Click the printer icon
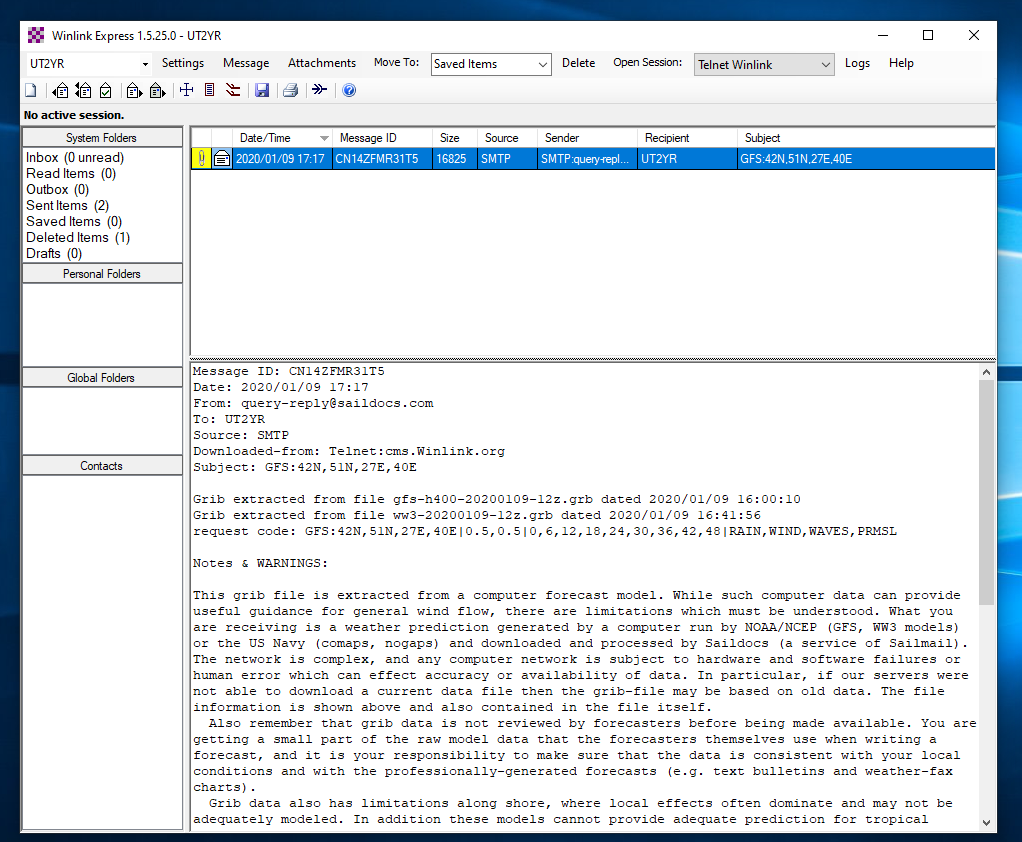This screenshot has width=1022, height=842. pyautogui.click(x=291, y=91)
